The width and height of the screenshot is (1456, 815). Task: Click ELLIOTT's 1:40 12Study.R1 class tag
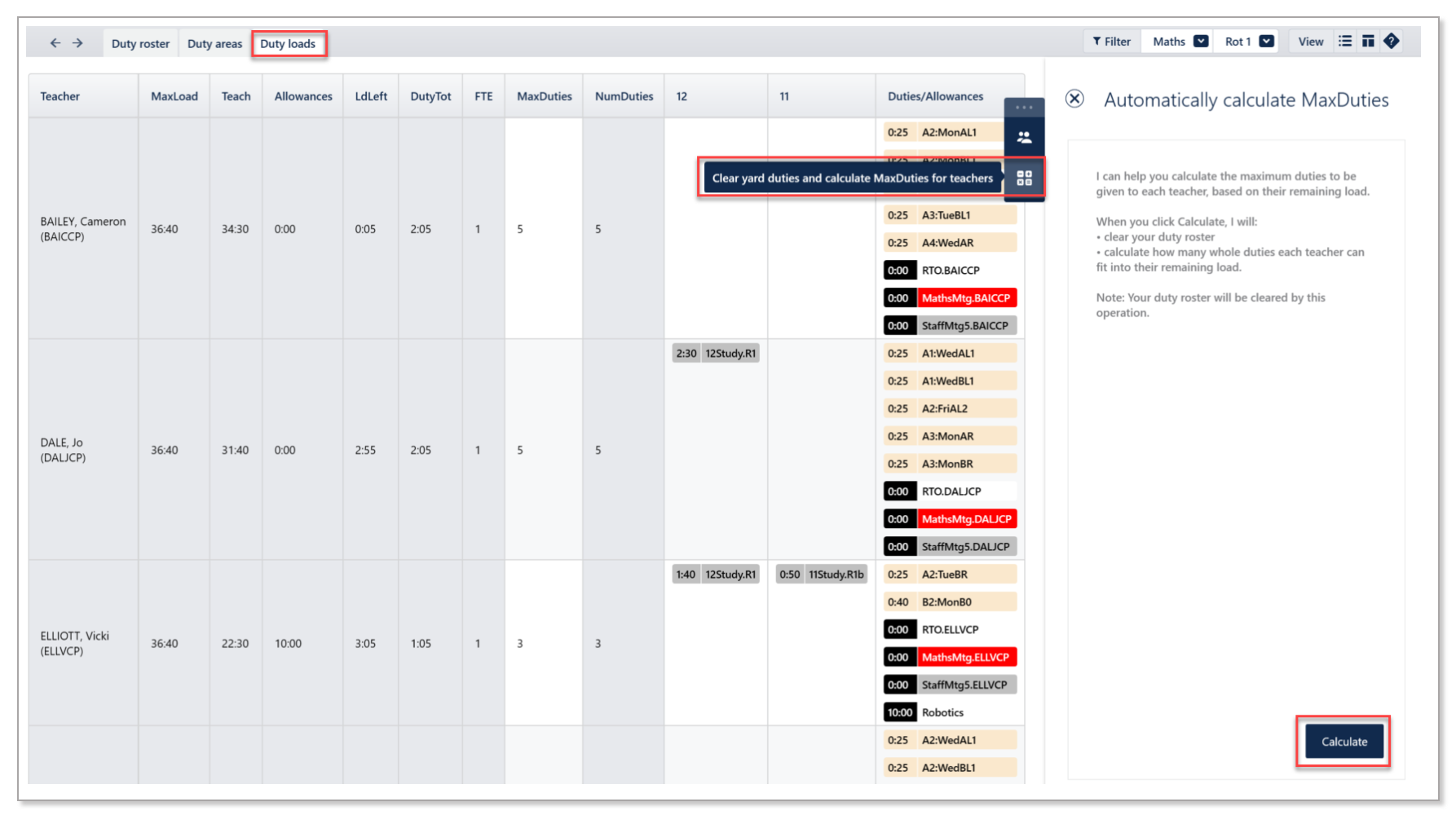tap(716, 575)
